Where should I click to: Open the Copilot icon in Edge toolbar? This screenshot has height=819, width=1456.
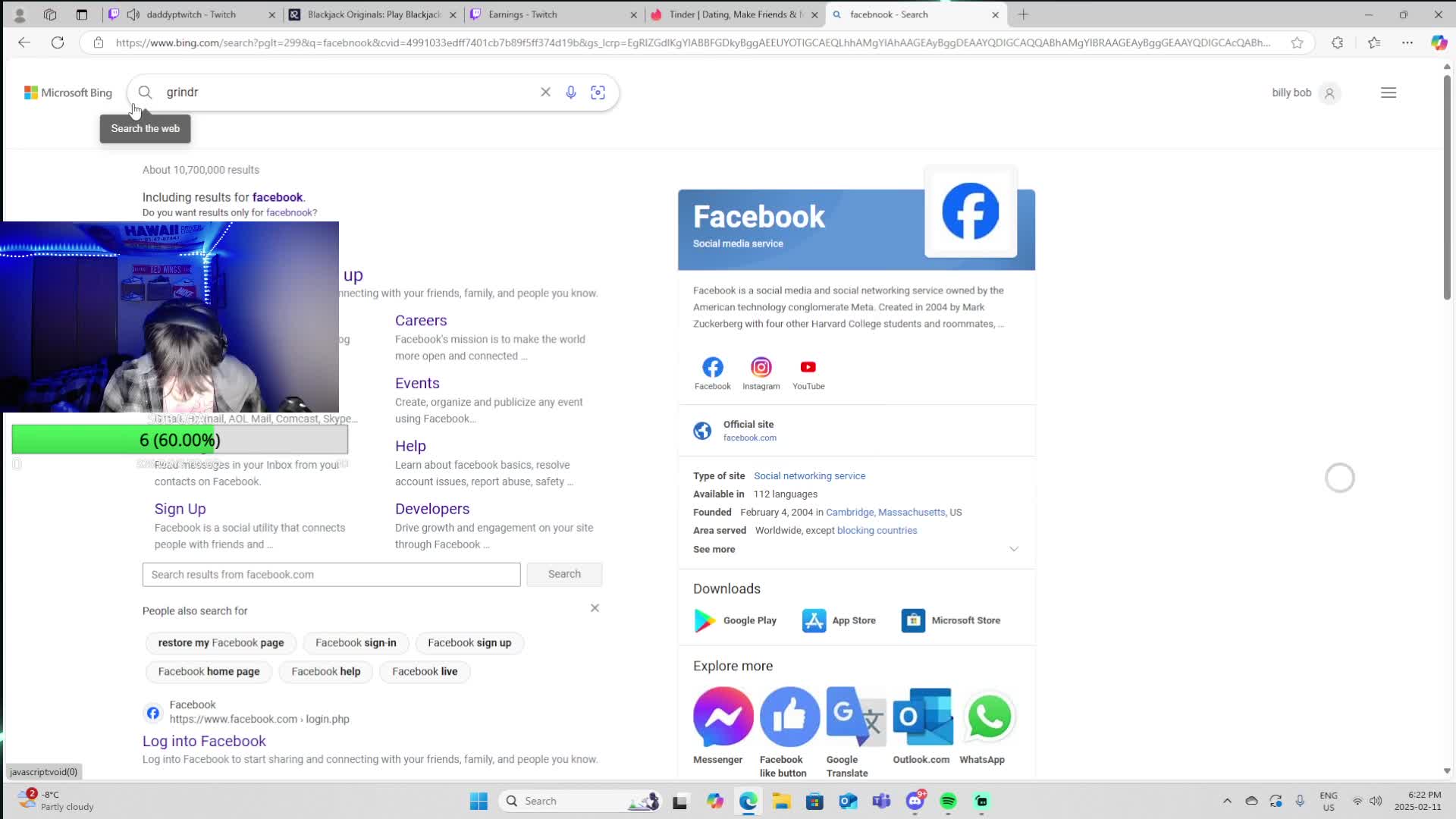click(1439, 42)
